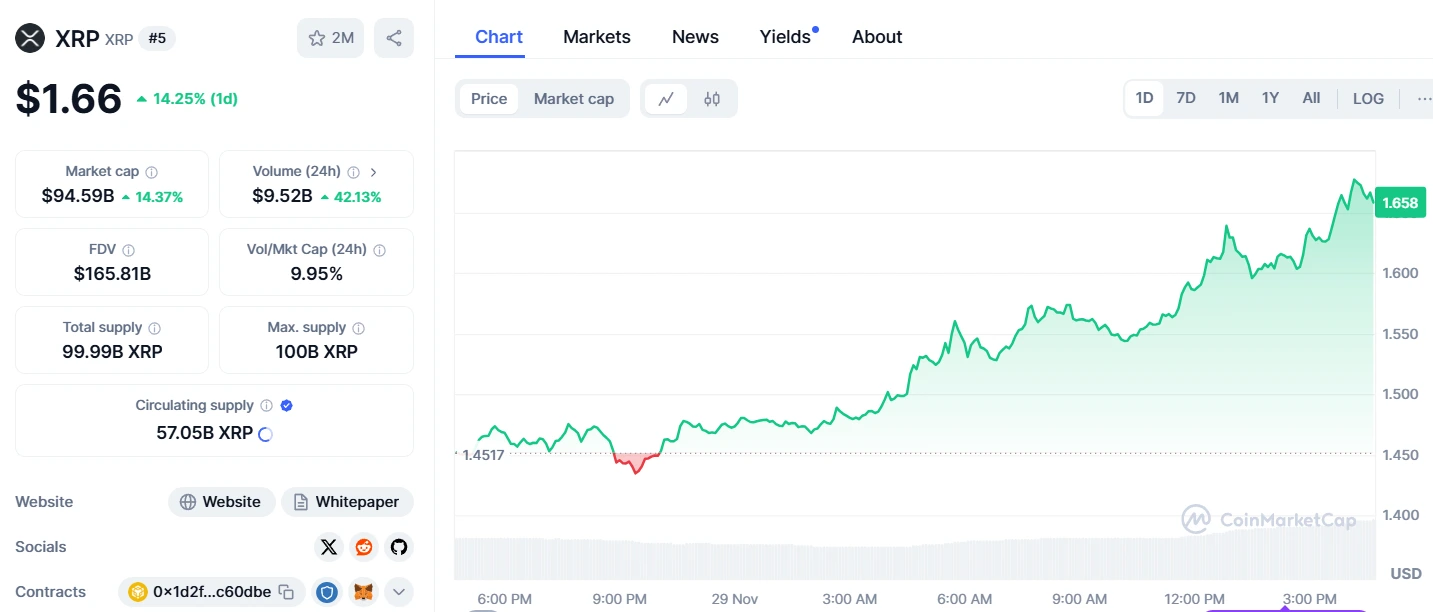Open Volume (24h) details arrow
Screen dimensions: 1433x612
373,172
